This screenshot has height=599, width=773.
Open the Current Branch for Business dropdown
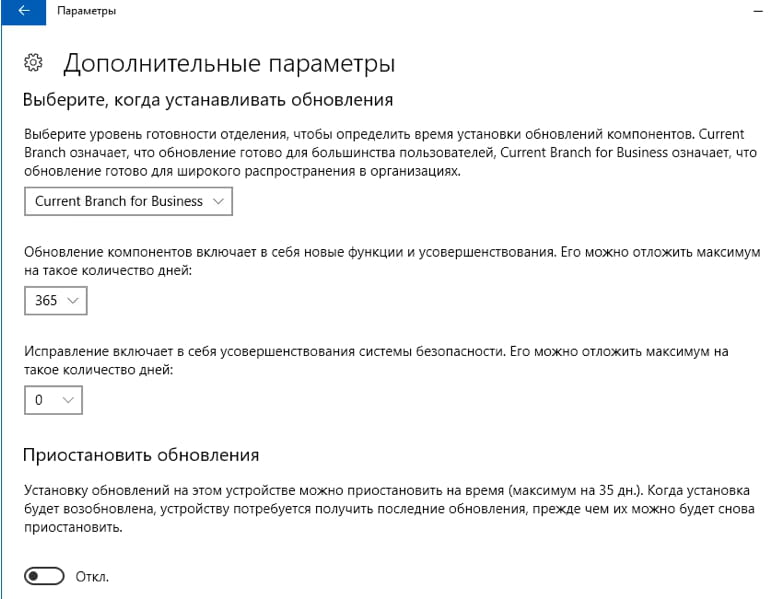(x=128, y=201)
